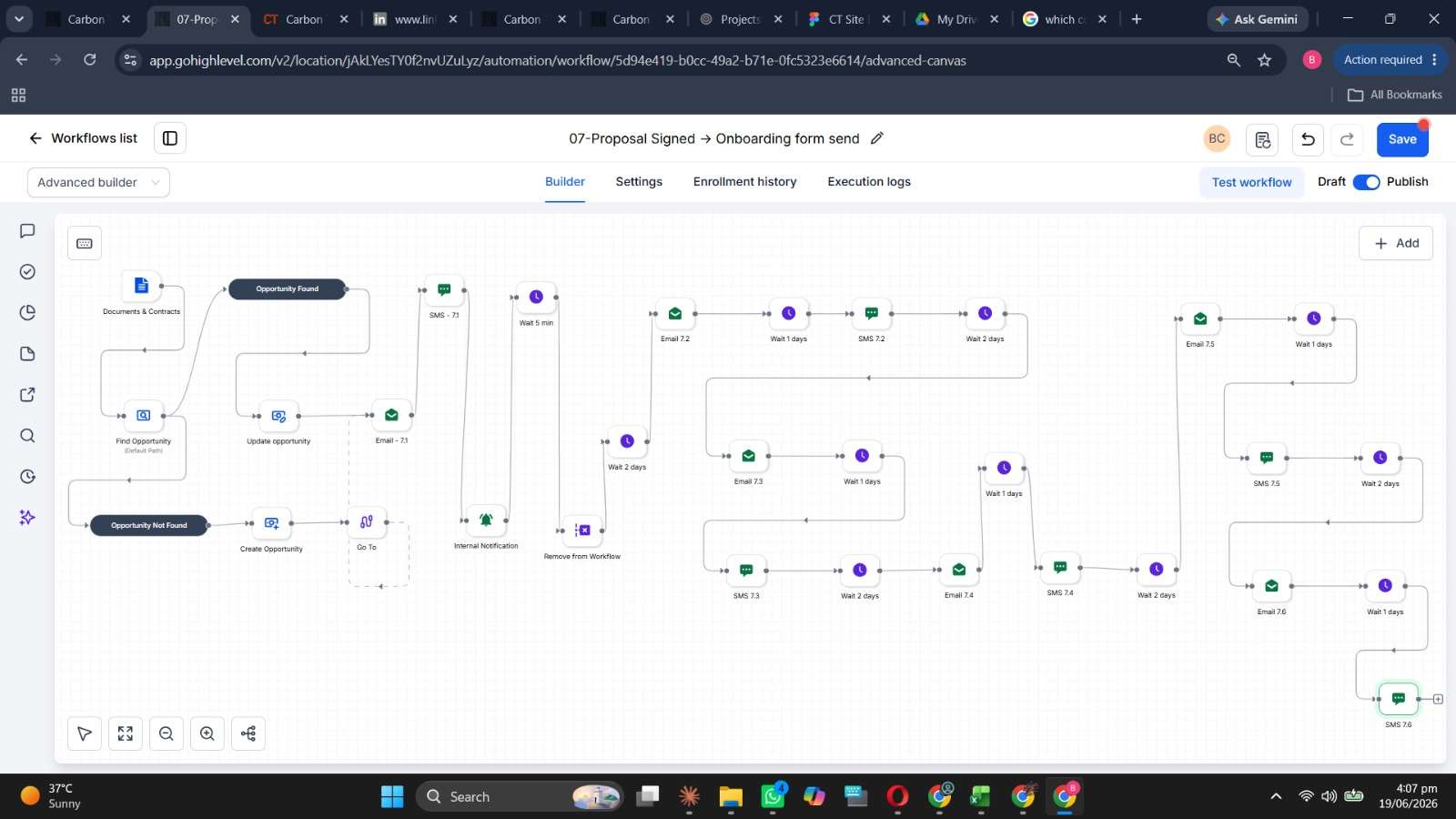Select the Opportunity Not Found branch node
The width and height of the screenshot is (1456, 819).
tap(149, 525)
